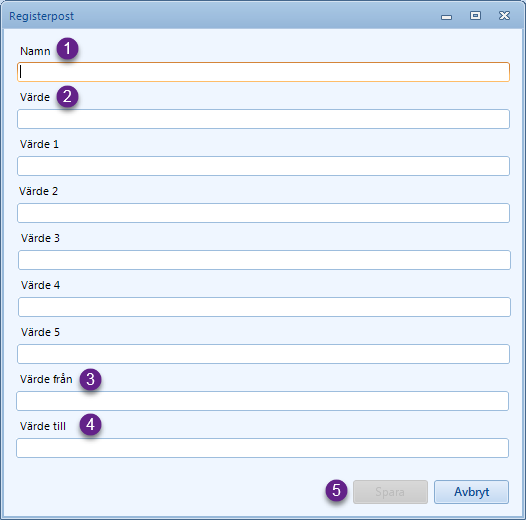Click the purple number 1 badge
Screen dimensions: 526x520
[67, 49]
